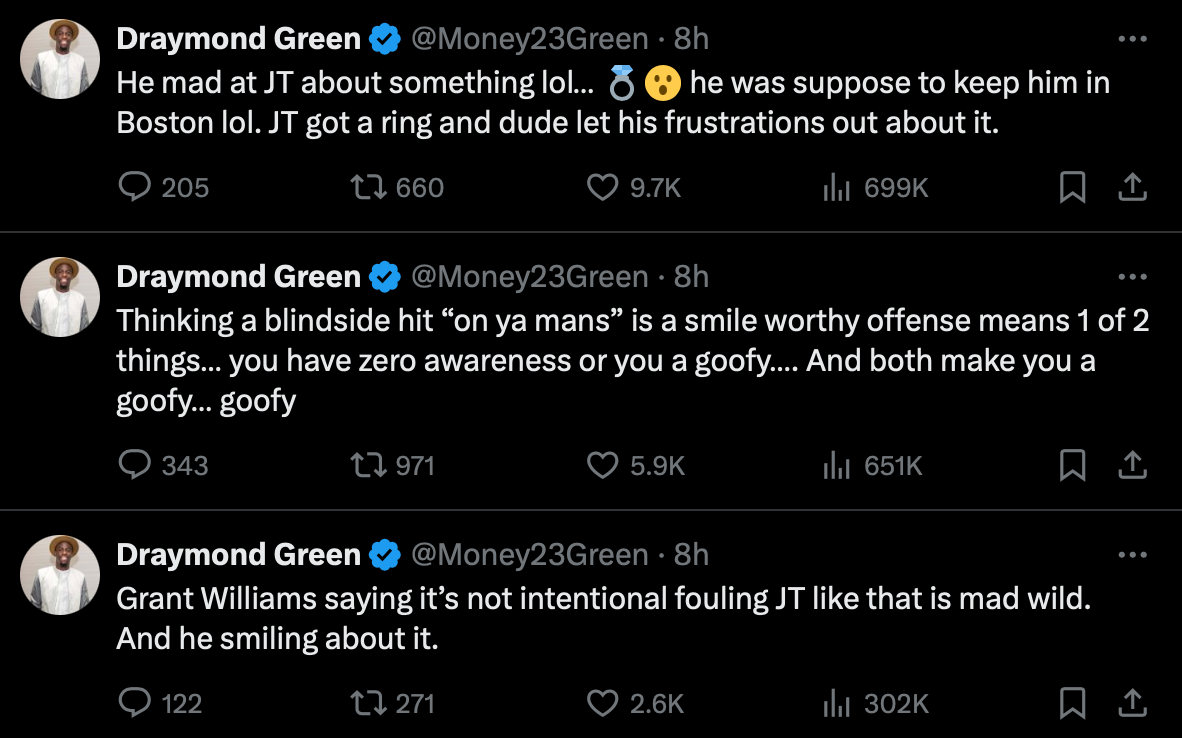
Task: Like the tweet with 2.6K likes
Action: [601, 704]
